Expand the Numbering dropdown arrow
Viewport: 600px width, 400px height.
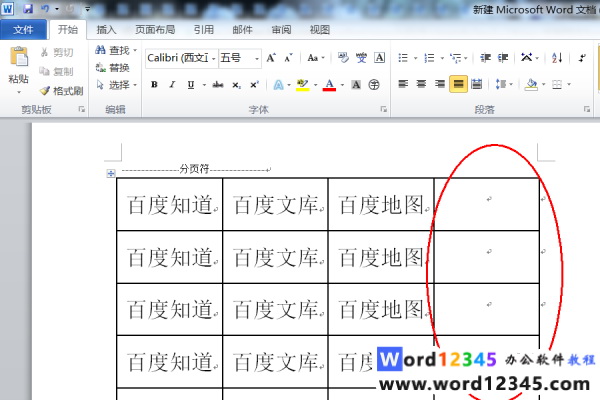(x=442, y=59)
